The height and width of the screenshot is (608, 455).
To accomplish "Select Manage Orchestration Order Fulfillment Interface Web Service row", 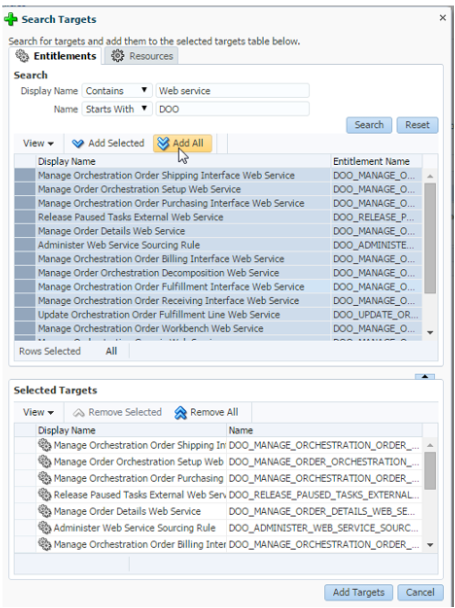I will point(218,287).
